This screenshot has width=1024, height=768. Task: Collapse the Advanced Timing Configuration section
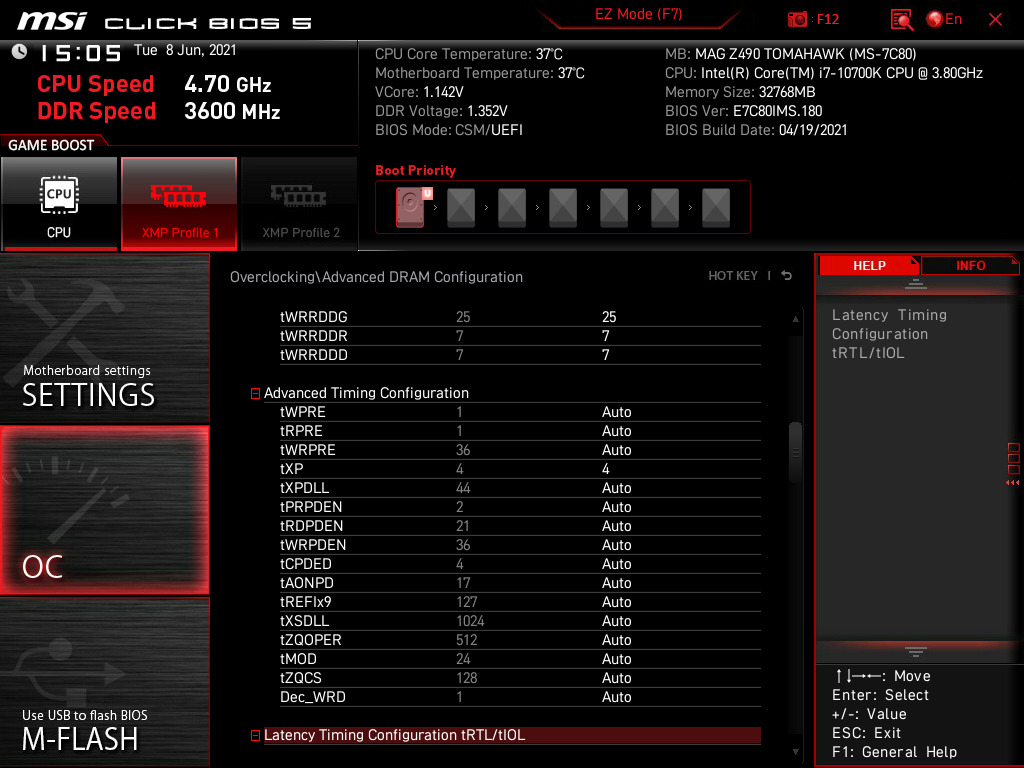point(255,393)
